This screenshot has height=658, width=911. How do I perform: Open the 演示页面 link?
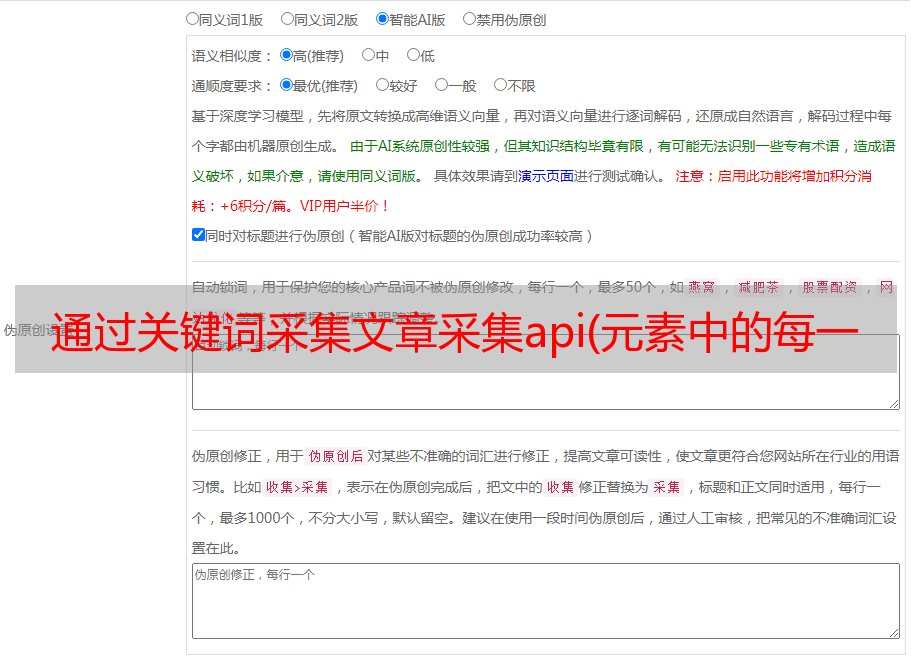[x=546, y=176]
